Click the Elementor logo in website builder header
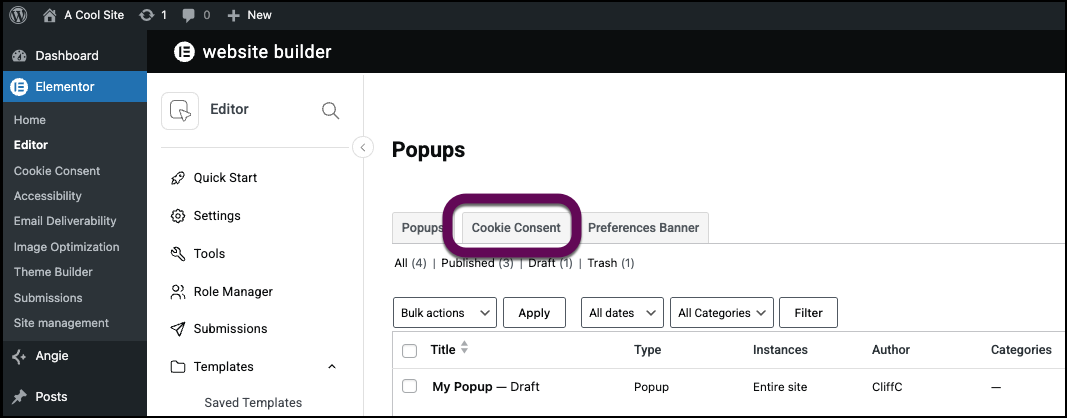 point(184,52)
